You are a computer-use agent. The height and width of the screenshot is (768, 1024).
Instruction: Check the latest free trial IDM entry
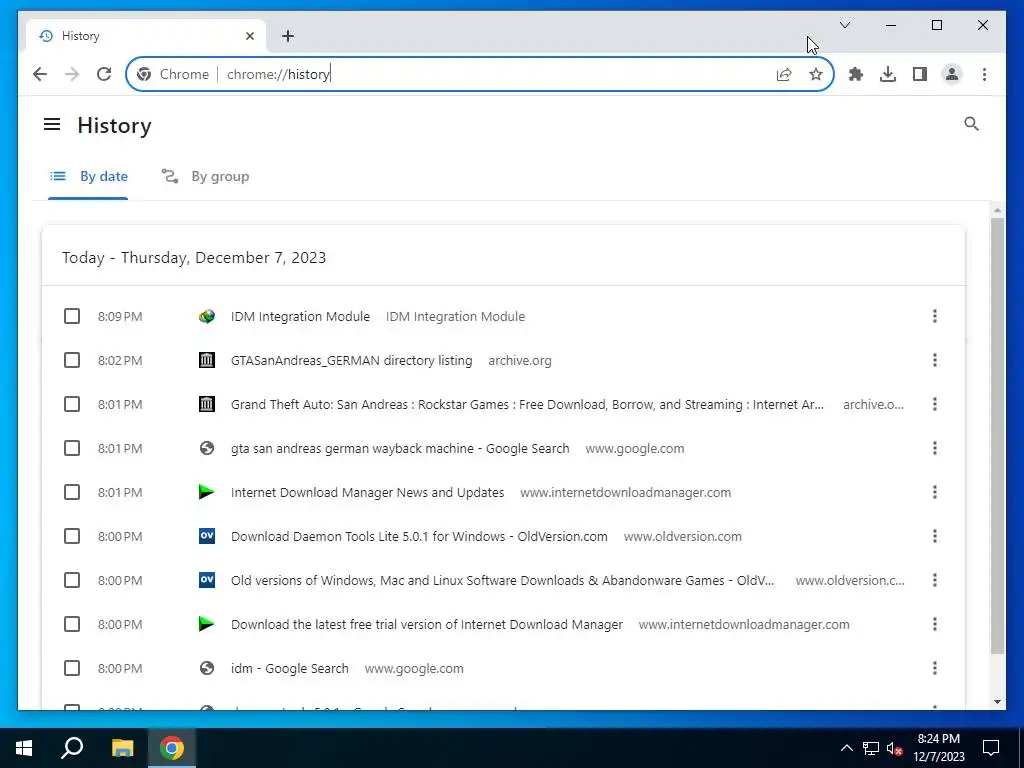coord(72,624)
